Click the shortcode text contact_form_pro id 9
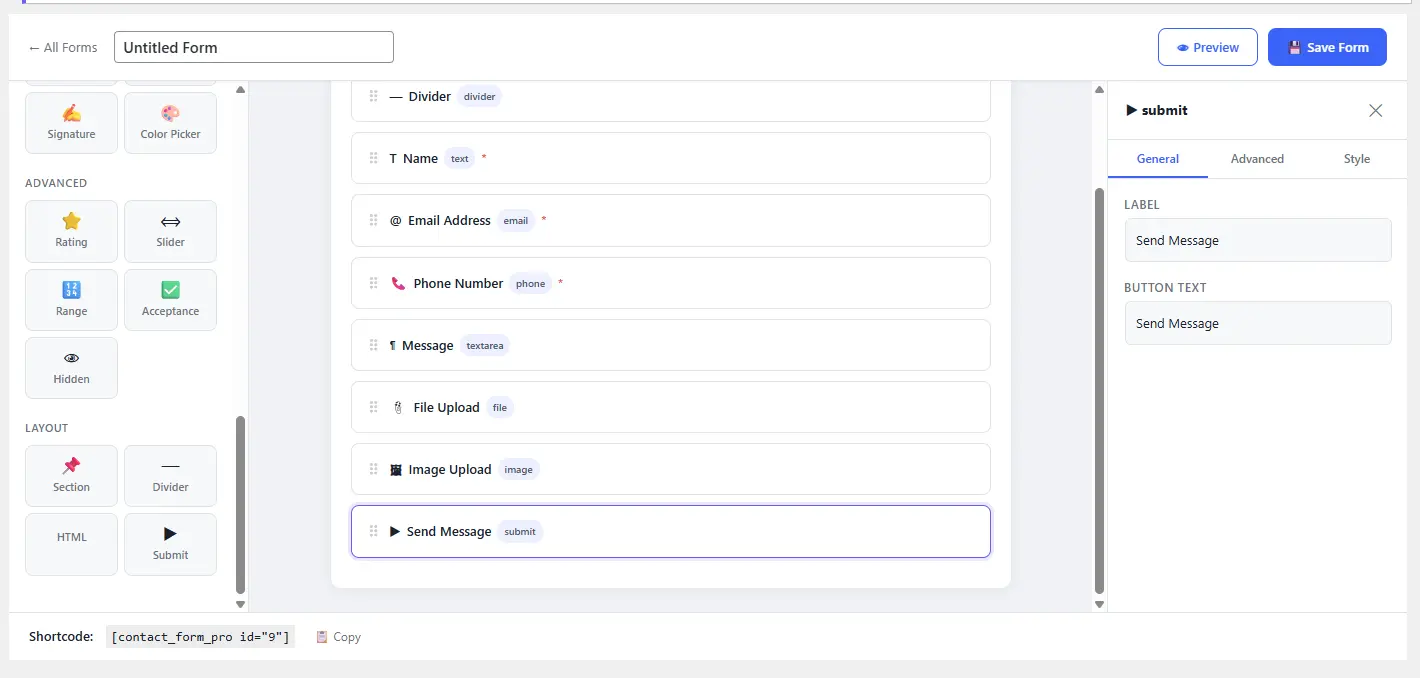The width and height of the screenshot is (1420, 678). click(x=200, y=636)
